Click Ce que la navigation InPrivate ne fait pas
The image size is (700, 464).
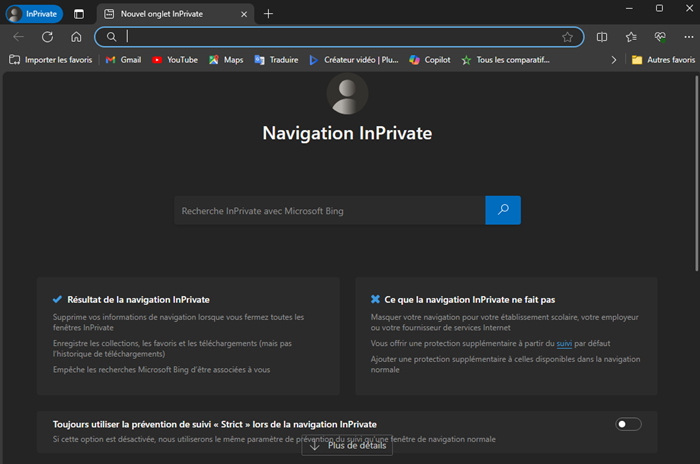[x=470, y=300]
